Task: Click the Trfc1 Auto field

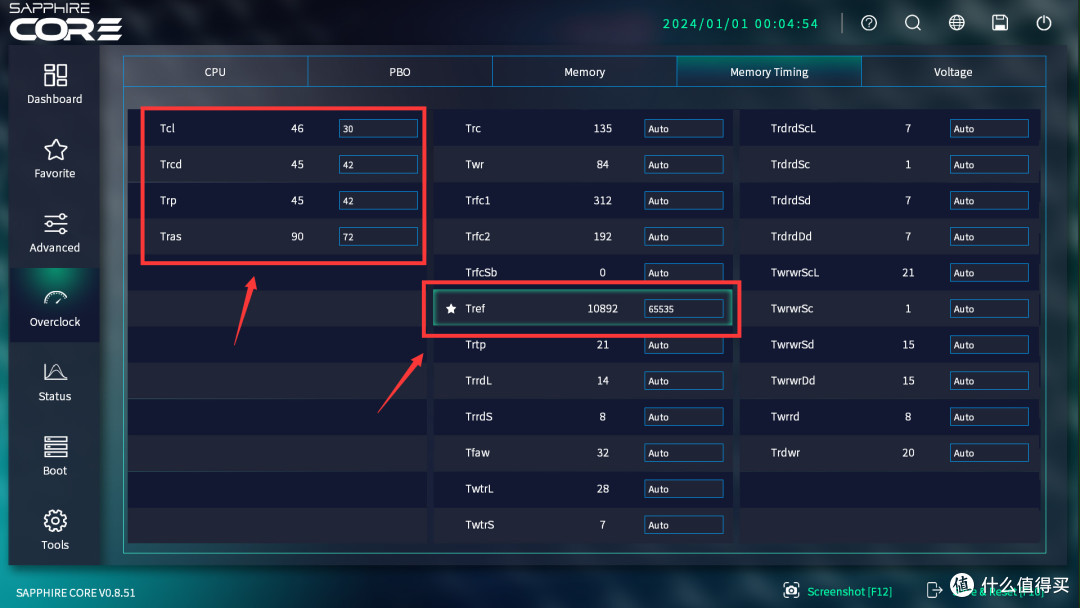Action: [684, 200]
